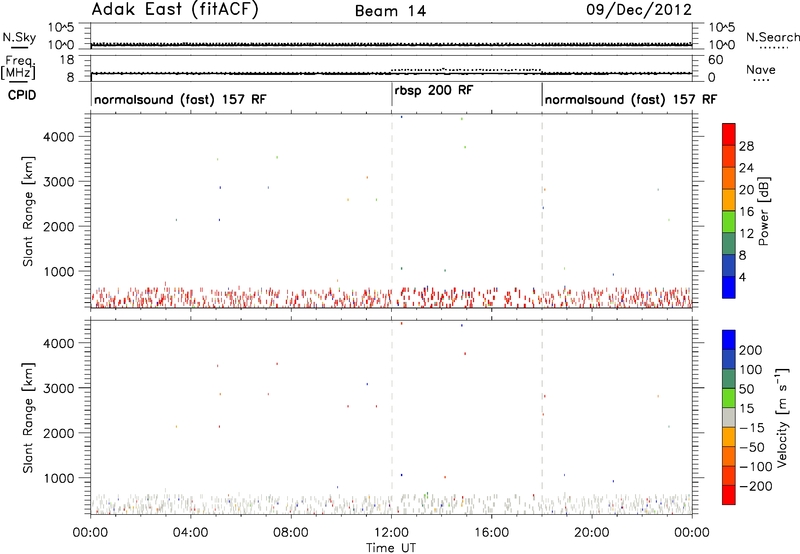Click the '08:00' time axis tick label

pos(291,533)
